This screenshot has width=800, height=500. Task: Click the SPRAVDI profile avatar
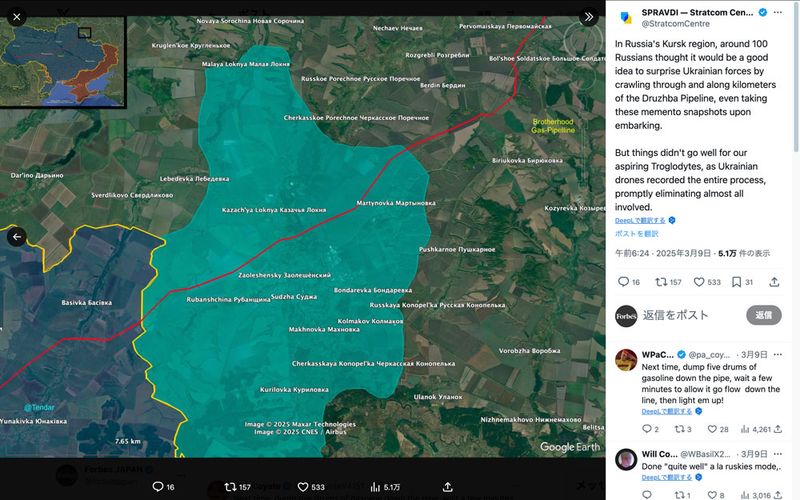point(626,17)
